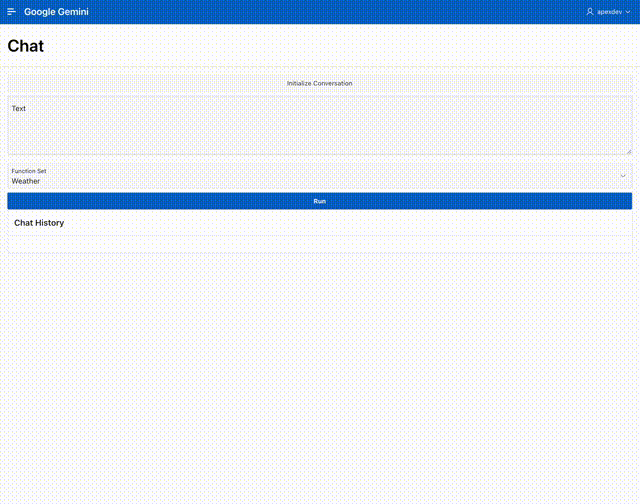Viewport: 640px width, 504px height.
Task: Click the Function Set chevron arrow
Action: click(623, 176)
